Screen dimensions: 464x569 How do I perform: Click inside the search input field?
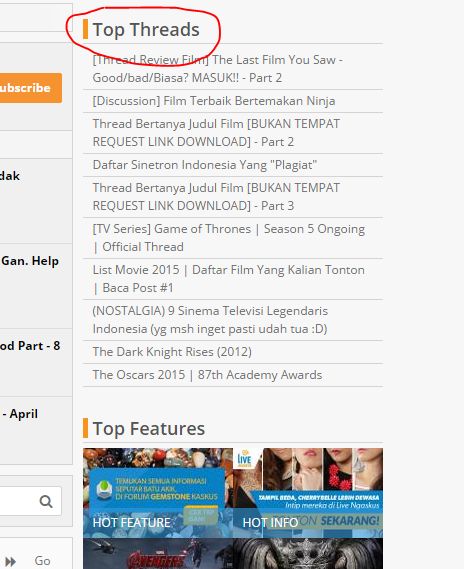click(18, 501)
